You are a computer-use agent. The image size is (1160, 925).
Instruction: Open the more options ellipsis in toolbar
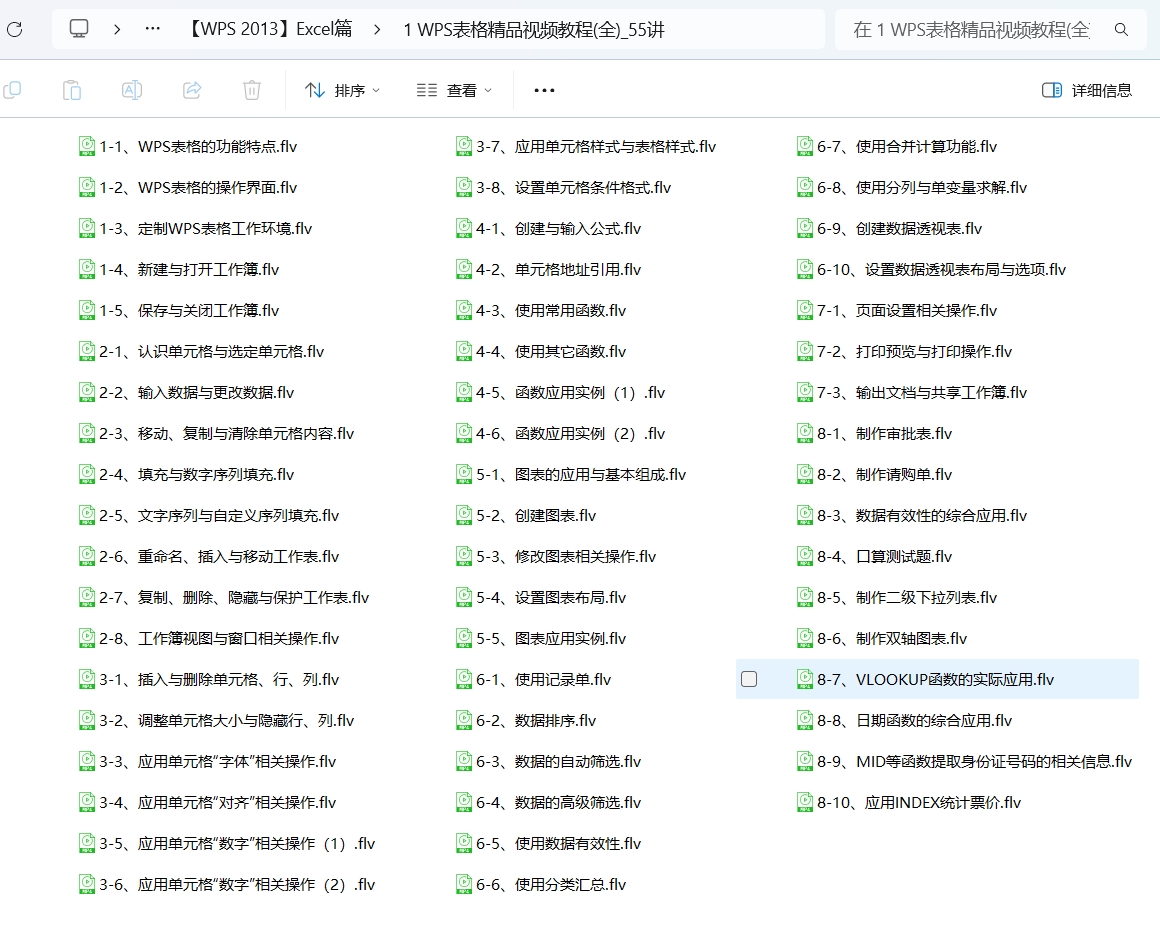click(544, 90)
